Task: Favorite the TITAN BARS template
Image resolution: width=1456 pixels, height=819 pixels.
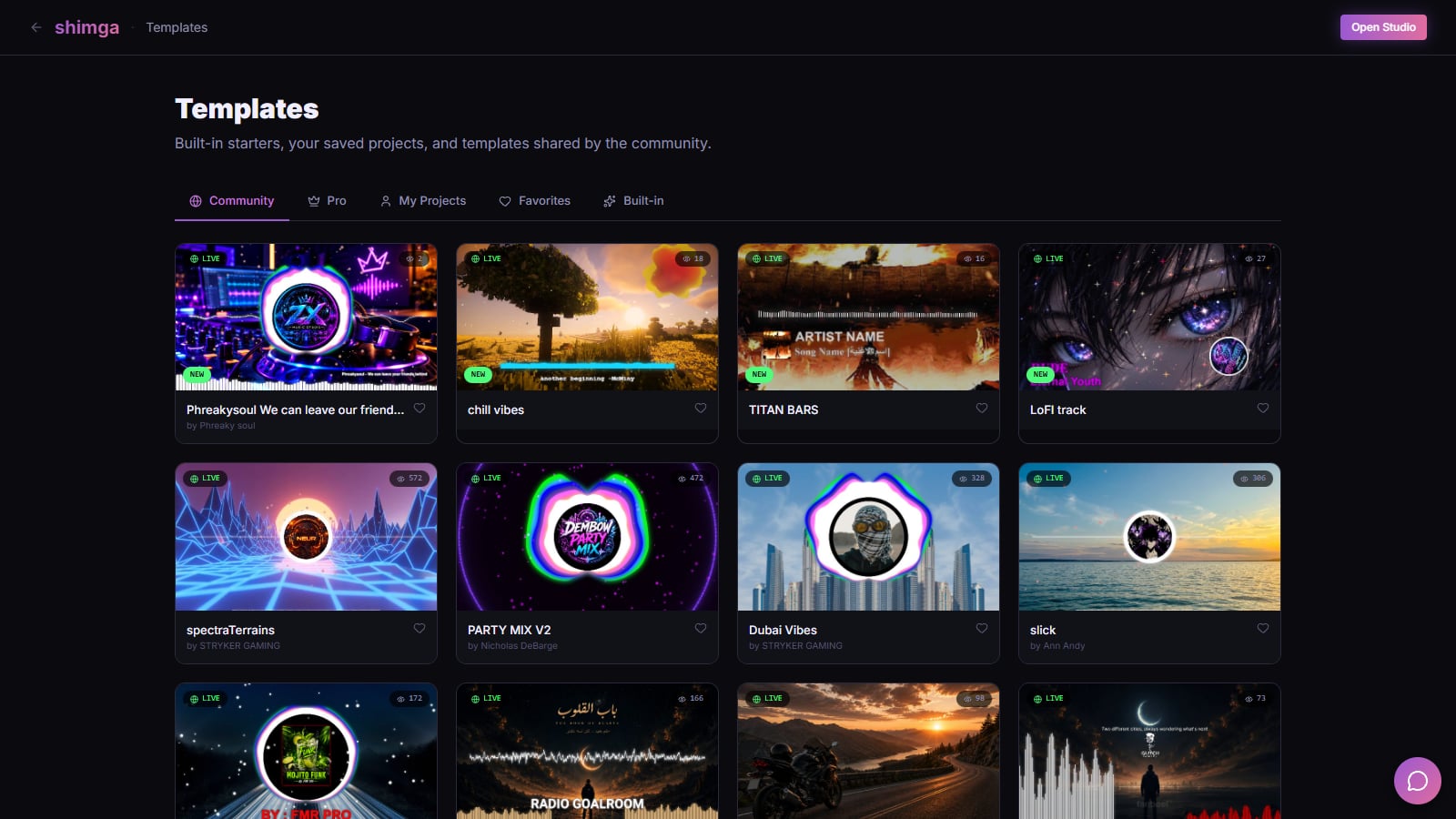Action: point(982,408)
